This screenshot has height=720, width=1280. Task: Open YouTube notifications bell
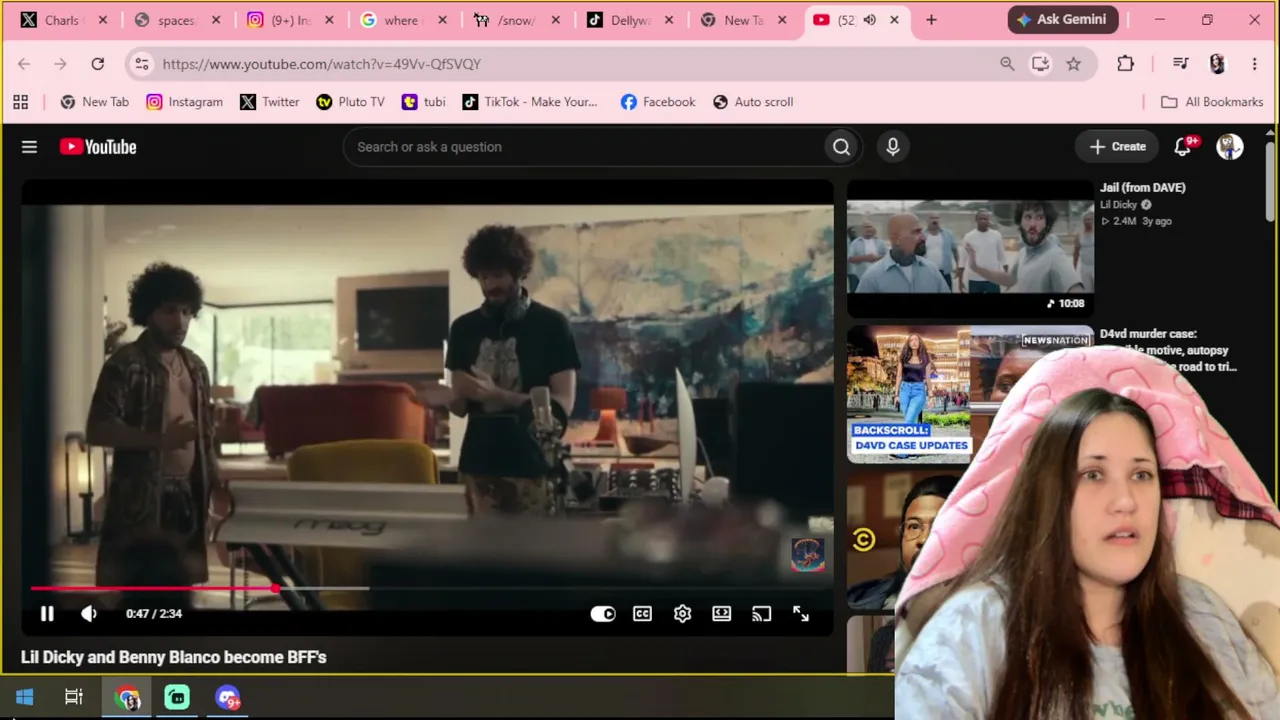1183,147
